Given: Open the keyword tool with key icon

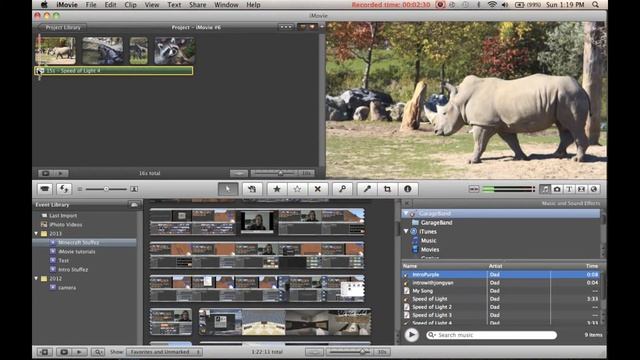Looking at the screenshot, I should tap(342, 189).
